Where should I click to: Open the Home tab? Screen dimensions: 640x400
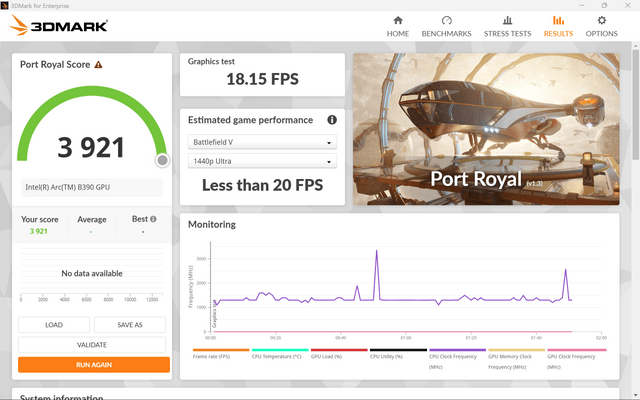point(398,27)
